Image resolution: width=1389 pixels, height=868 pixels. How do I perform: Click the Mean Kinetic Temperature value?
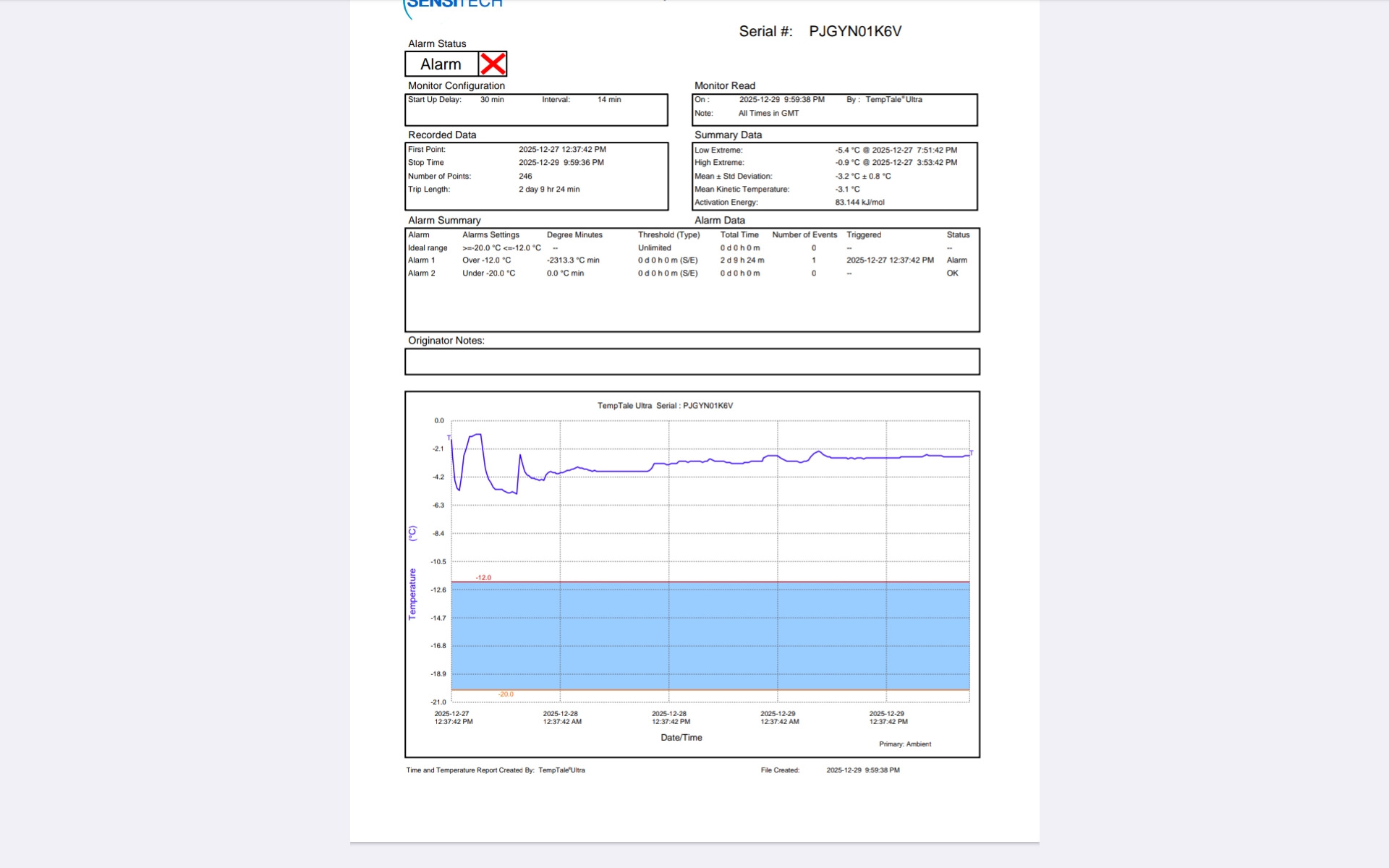point(847,190)
